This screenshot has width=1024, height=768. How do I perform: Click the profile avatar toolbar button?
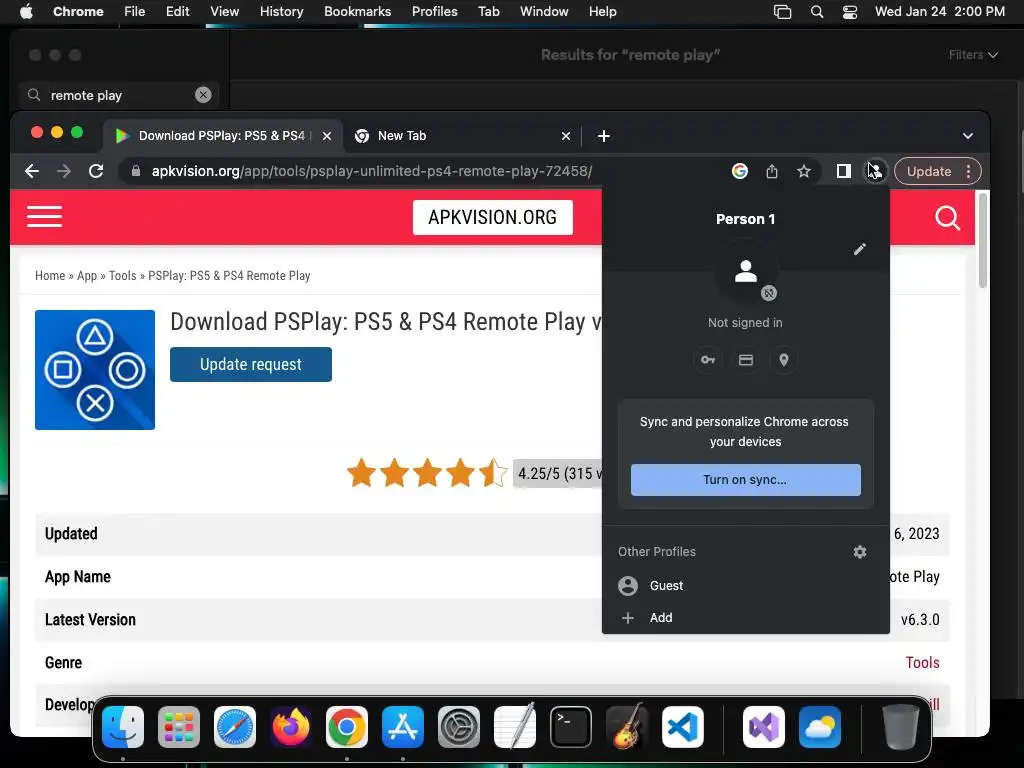pyautogui.click(x=875, y=171)
